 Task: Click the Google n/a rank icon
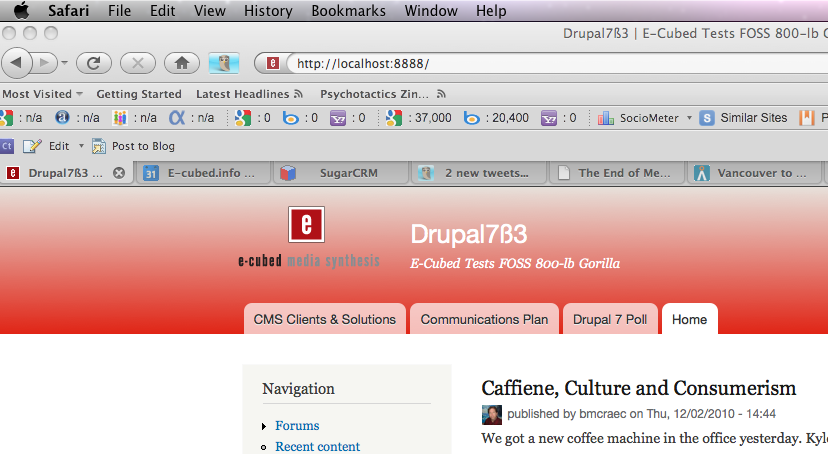(6, 118)
